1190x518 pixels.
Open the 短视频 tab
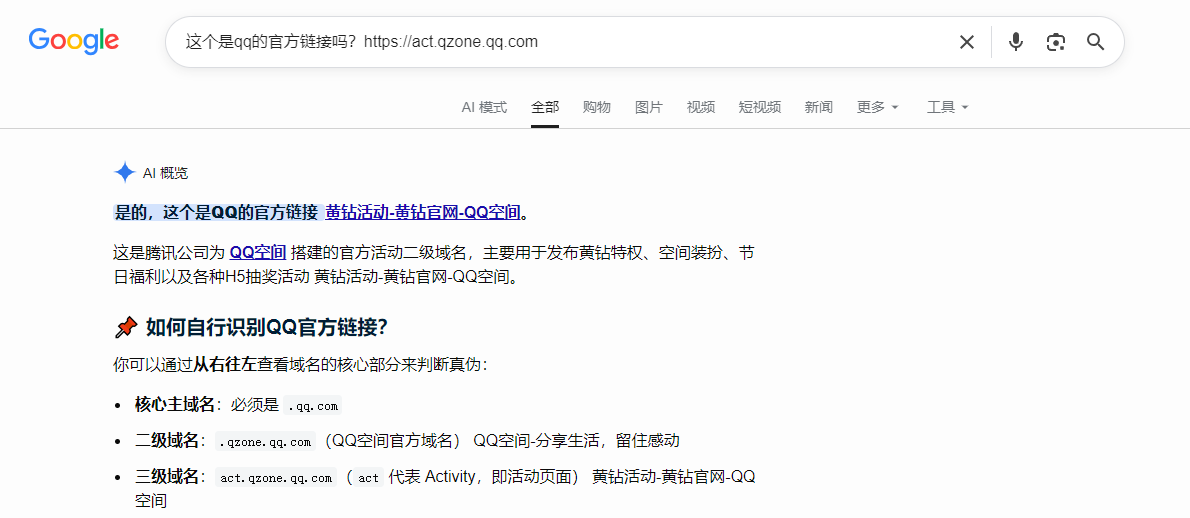pos(760,107)
